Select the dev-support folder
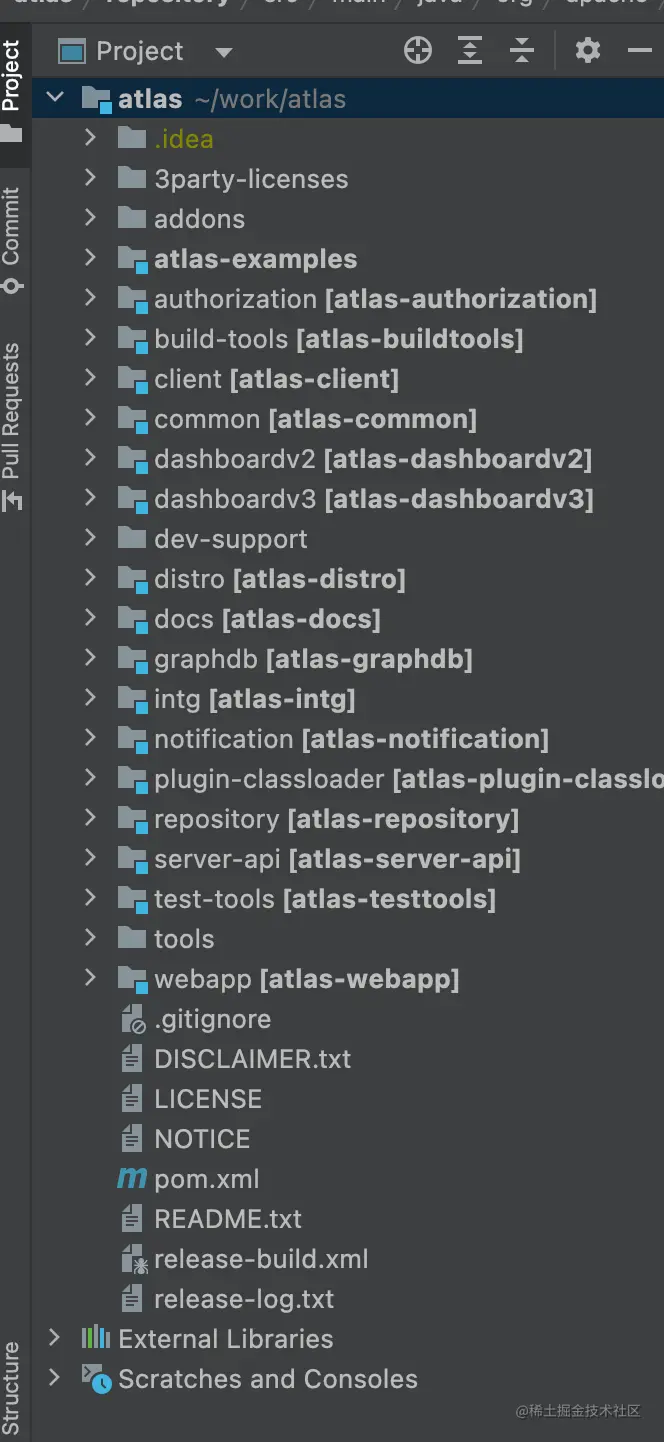This screenshot has width=664, height=1442. pos(230,539)
